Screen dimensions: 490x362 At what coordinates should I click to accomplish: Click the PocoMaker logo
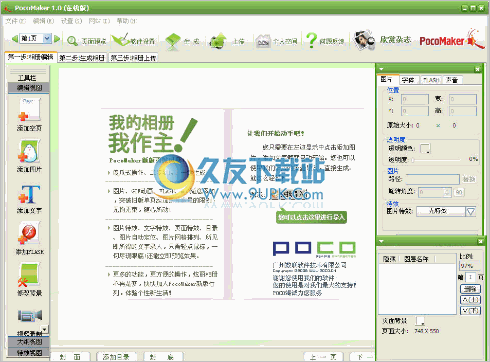click(x=451, y=40)
